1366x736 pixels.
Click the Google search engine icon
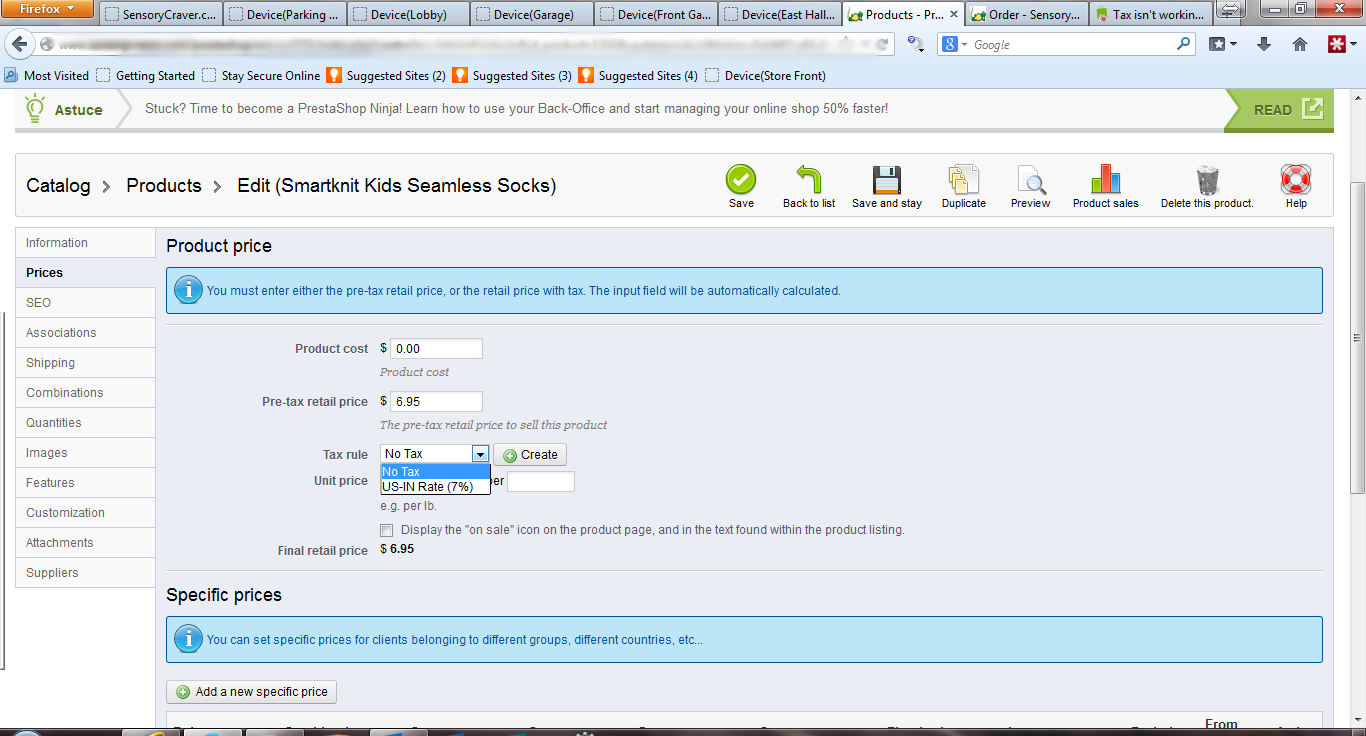coord(950,44)
